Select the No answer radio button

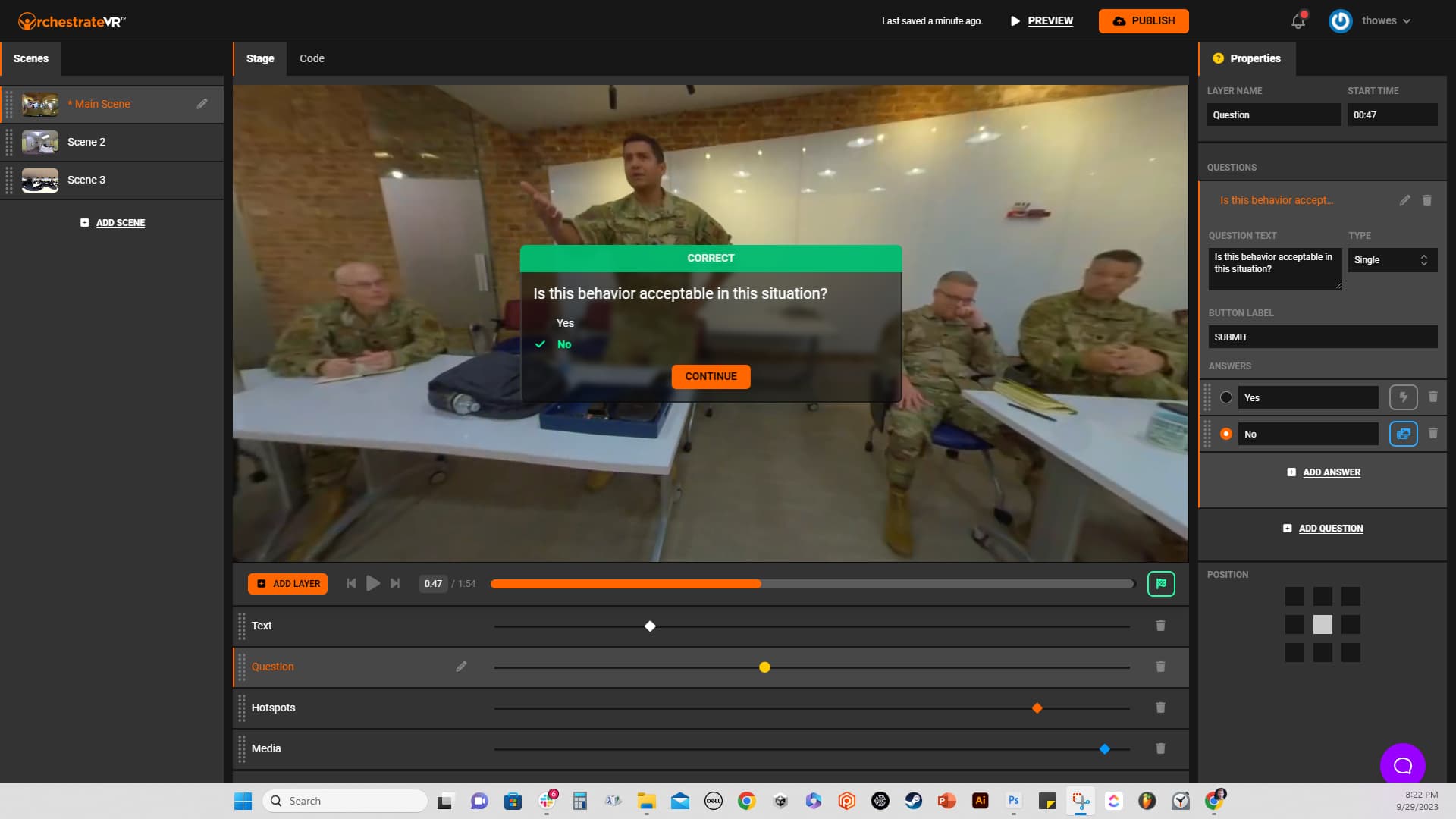coord(1226,434)
